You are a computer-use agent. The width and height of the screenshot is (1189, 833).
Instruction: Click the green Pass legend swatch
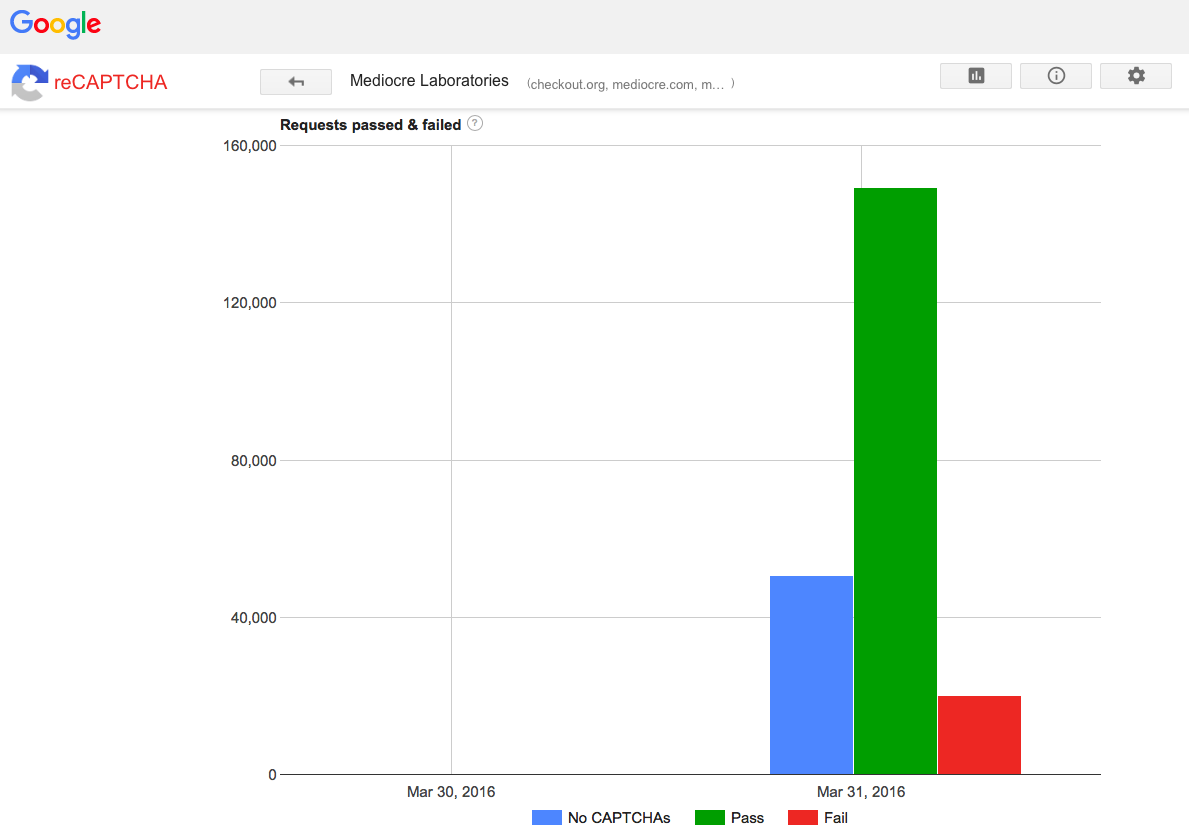tap(709, 817)
